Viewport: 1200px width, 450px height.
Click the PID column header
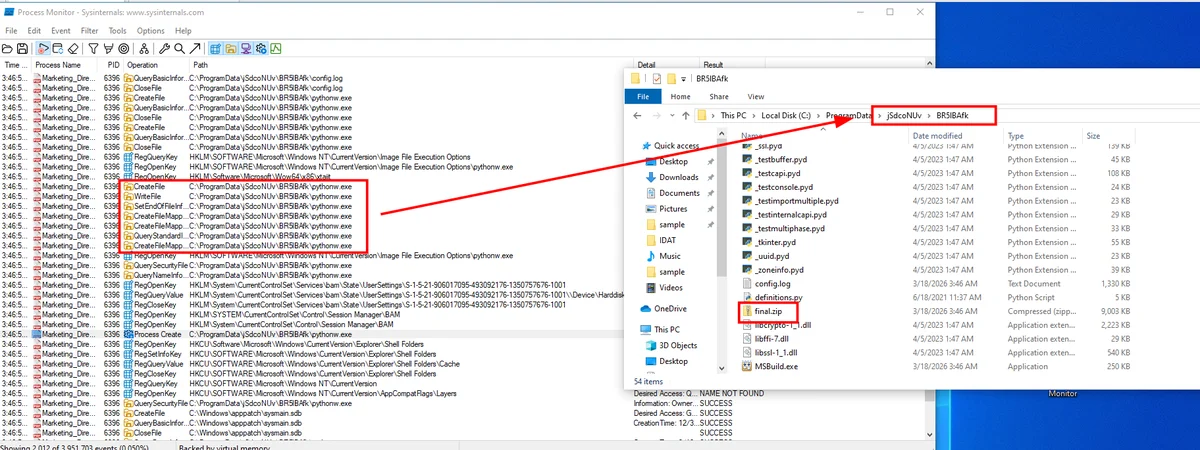pos(113,65)
